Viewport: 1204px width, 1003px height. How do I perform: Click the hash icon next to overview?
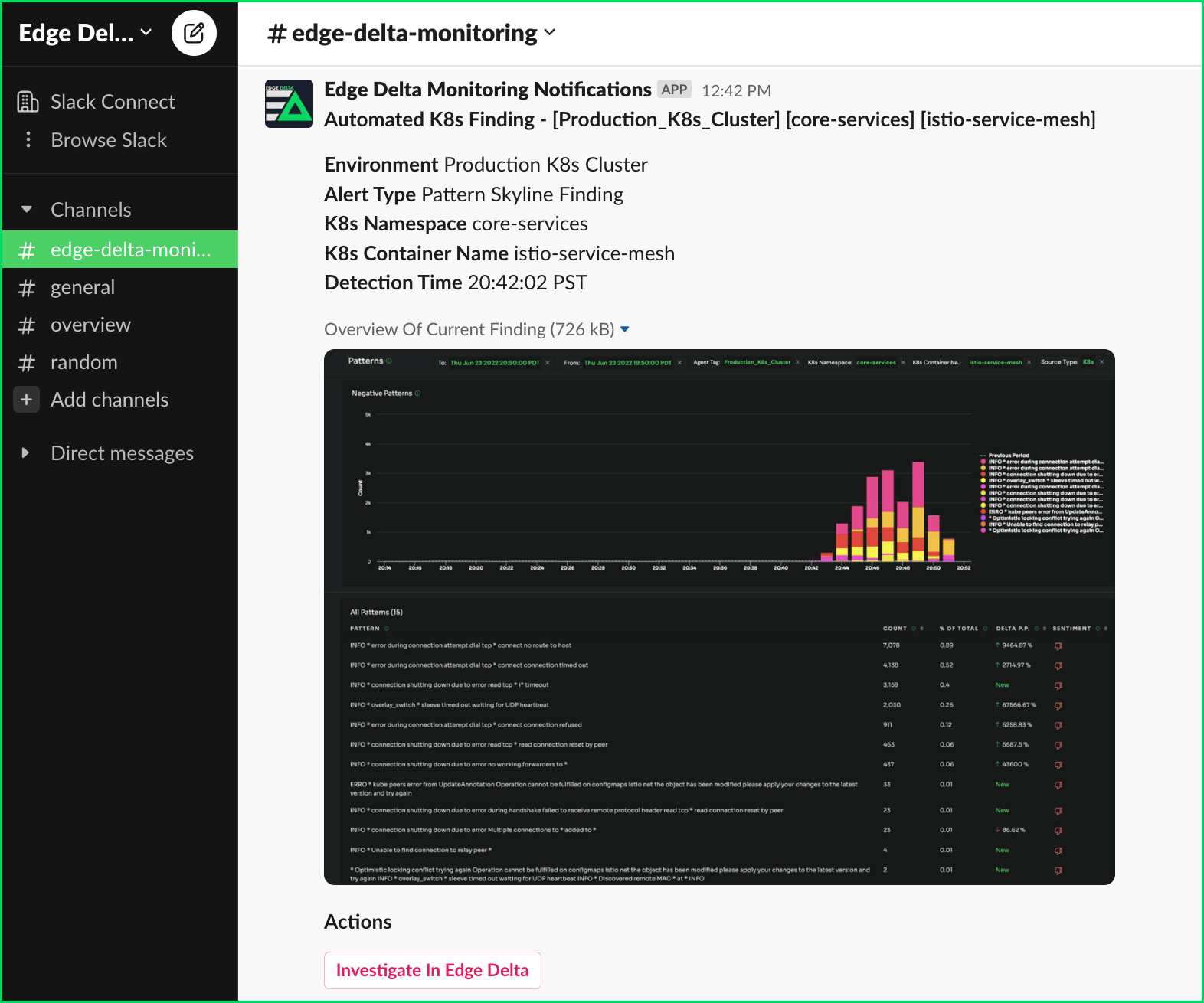coord(27,325)
